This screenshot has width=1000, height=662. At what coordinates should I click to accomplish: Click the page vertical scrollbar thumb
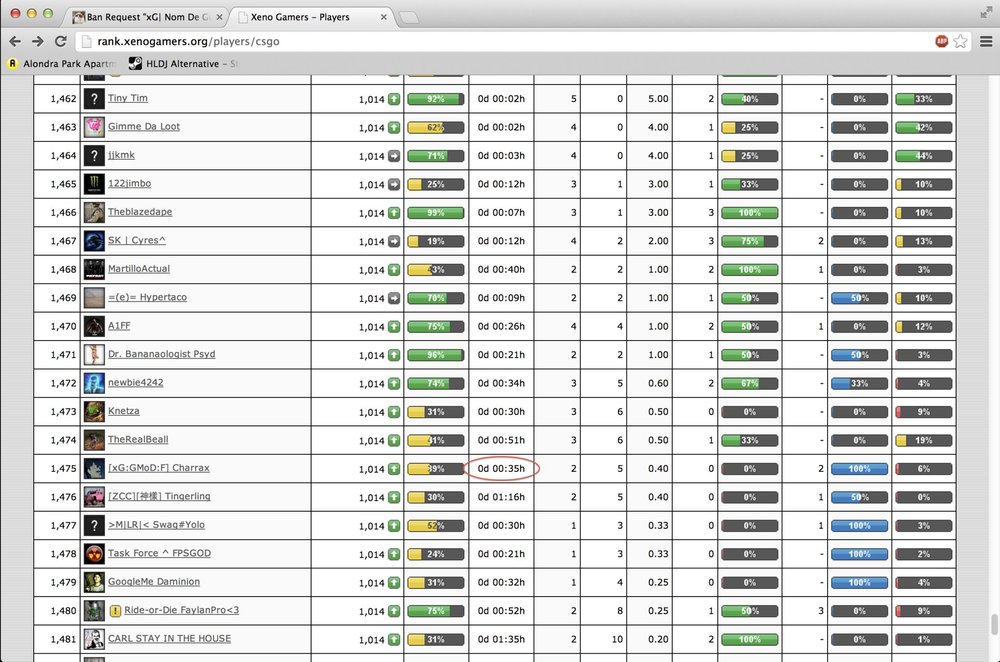(994, 625)
